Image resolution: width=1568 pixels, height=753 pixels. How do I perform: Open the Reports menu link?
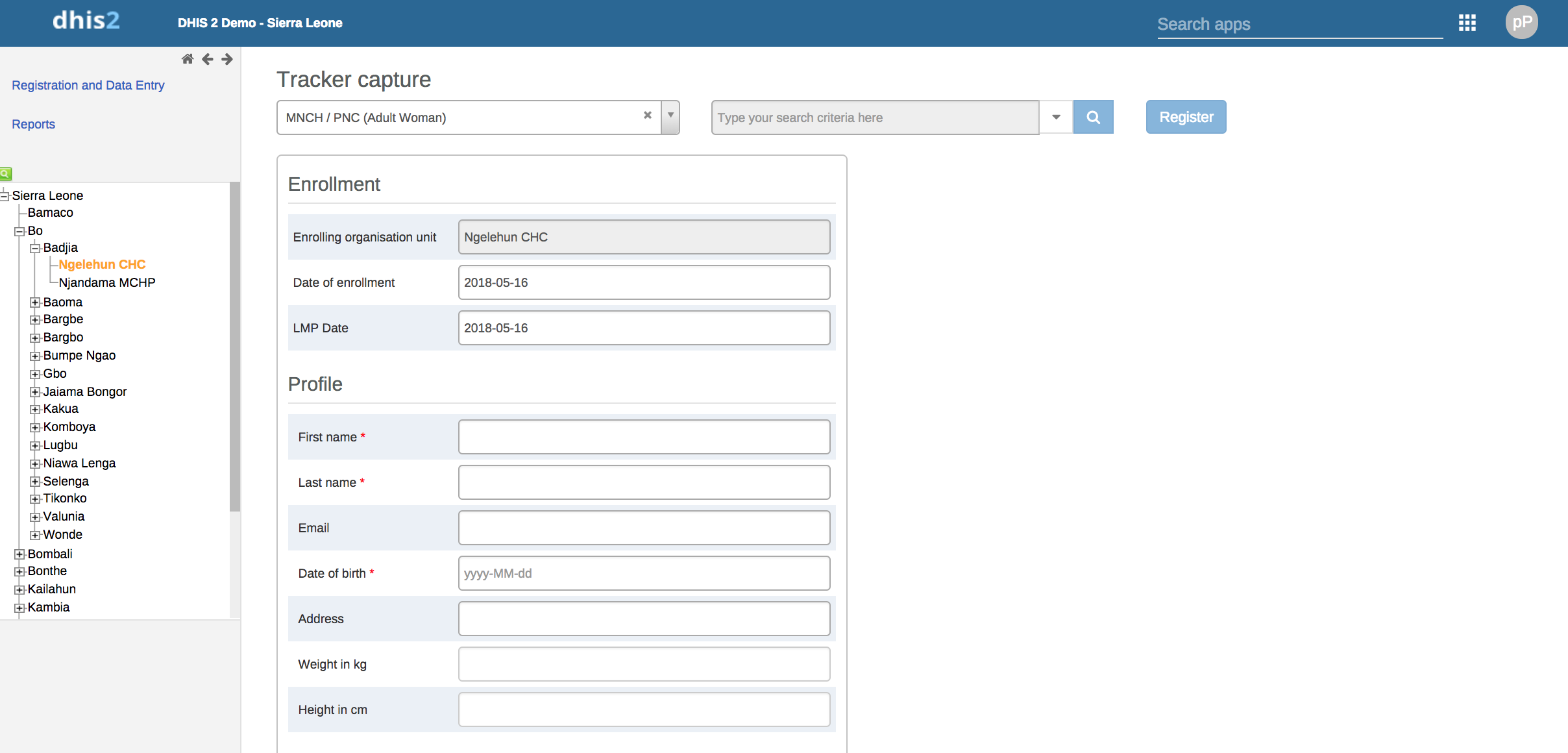coord(33,124)
